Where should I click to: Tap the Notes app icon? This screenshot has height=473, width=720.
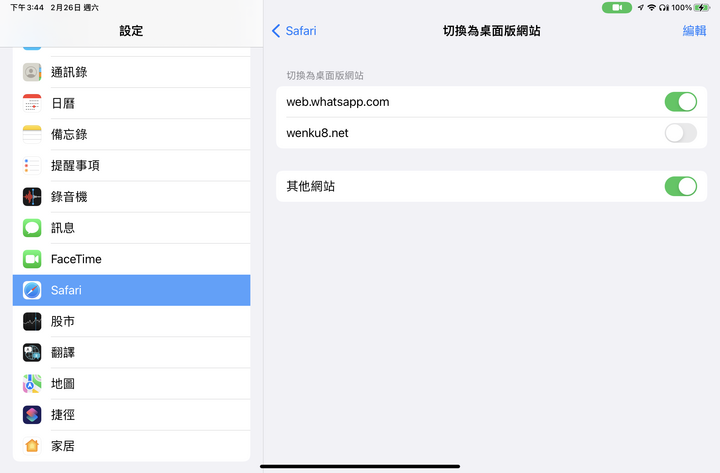coord(32,135)
